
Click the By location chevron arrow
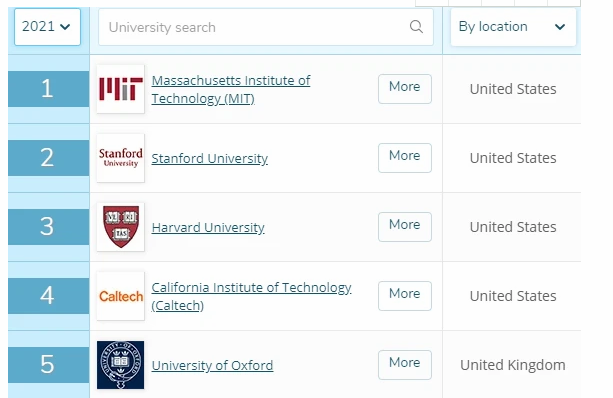(x=560, y=27)
